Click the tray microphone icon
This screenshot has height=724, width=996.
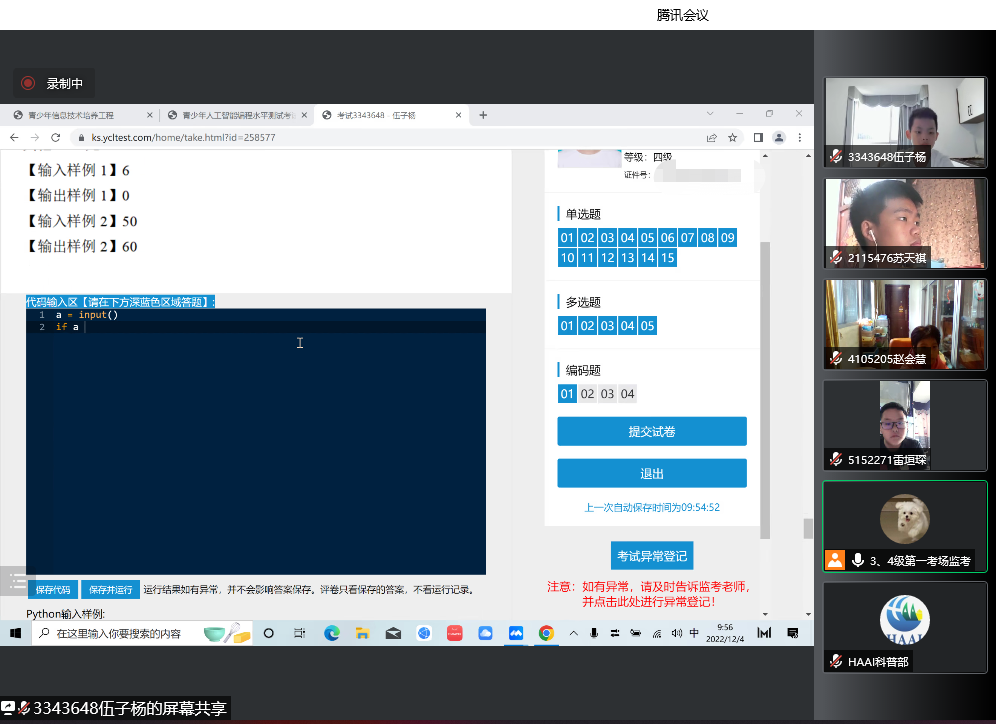pos(594,633)
